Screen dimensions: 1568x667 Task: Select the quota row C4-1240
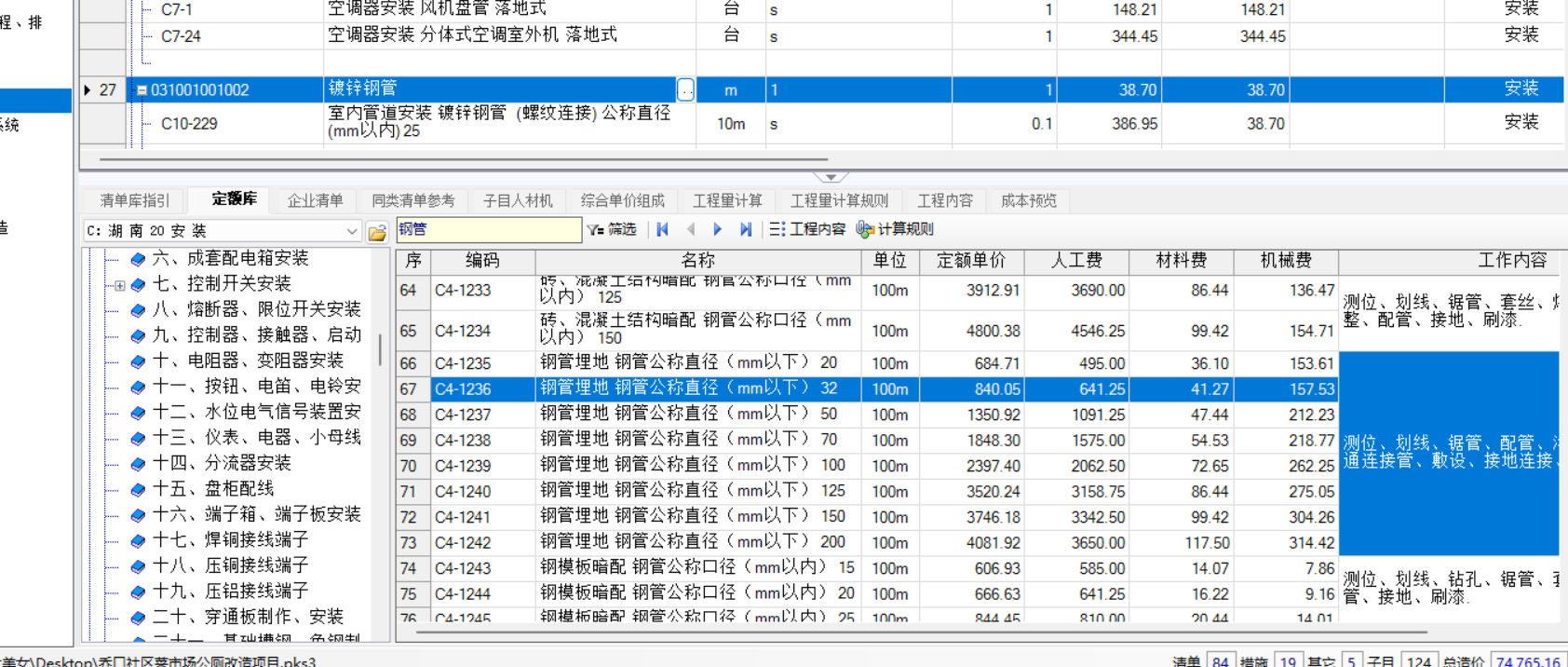coord(868,492)
